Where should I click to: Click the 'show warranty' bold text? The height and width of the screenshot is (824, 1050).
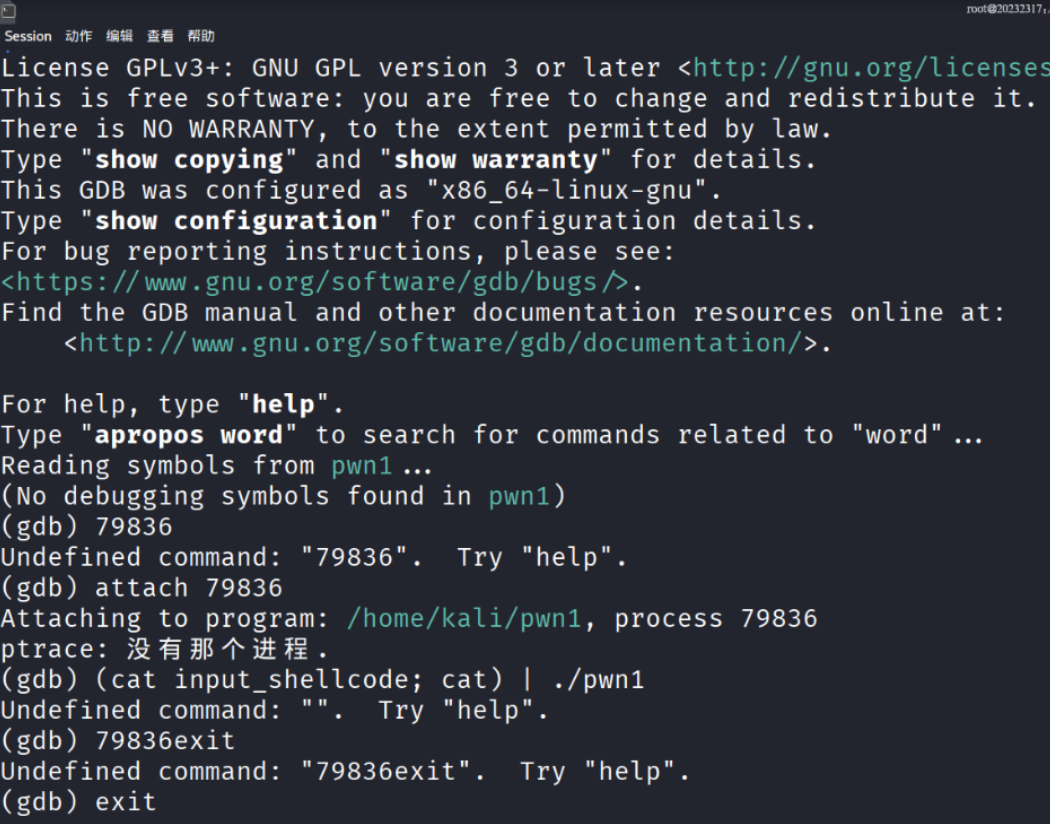496,160
